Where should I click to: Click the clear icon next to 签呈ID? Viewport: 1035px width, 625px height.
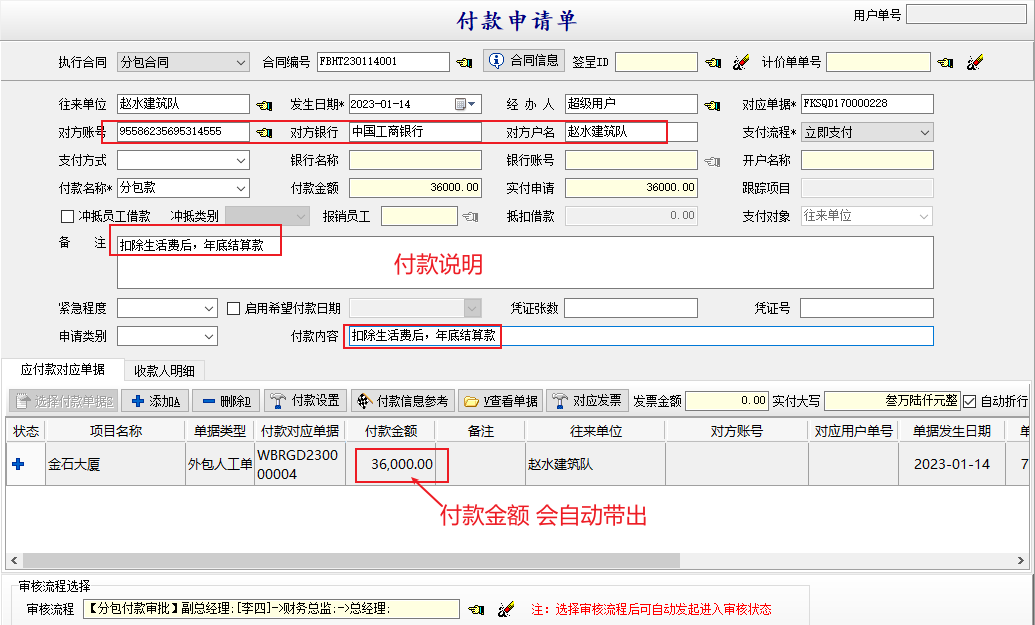(740, 62)
